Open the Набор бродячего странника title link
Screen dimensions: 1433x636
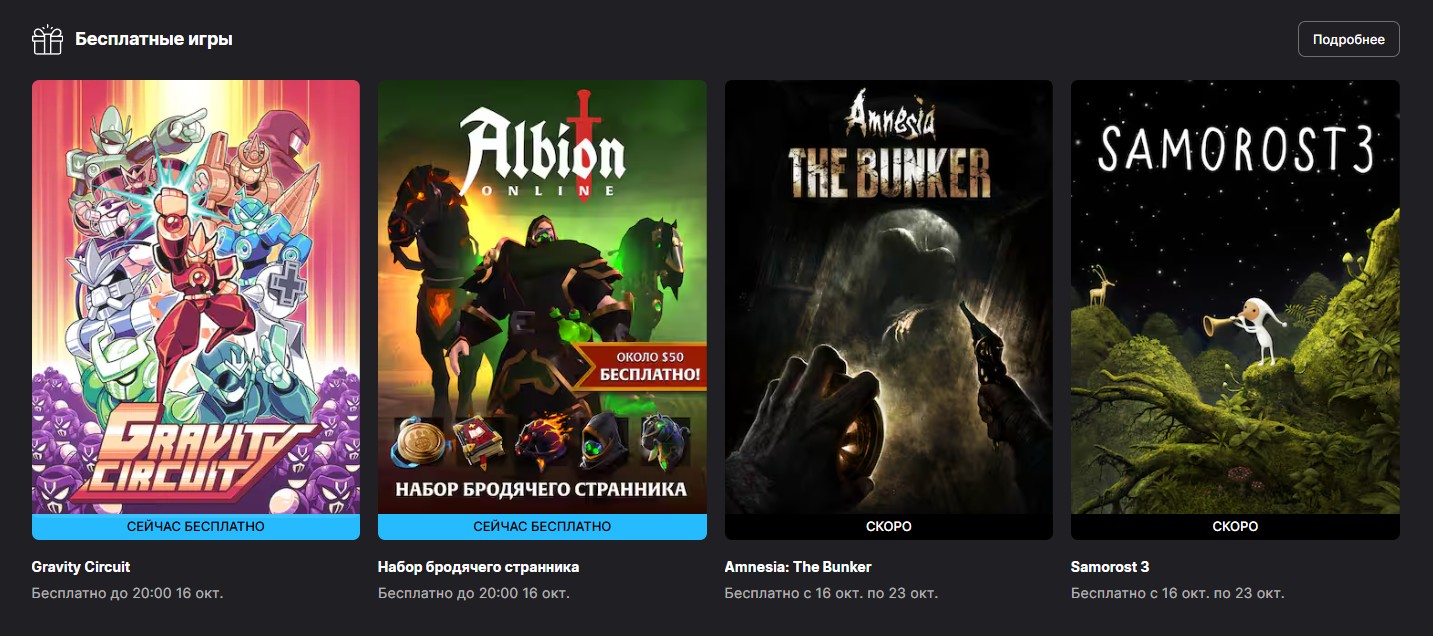tap(478, 567)
